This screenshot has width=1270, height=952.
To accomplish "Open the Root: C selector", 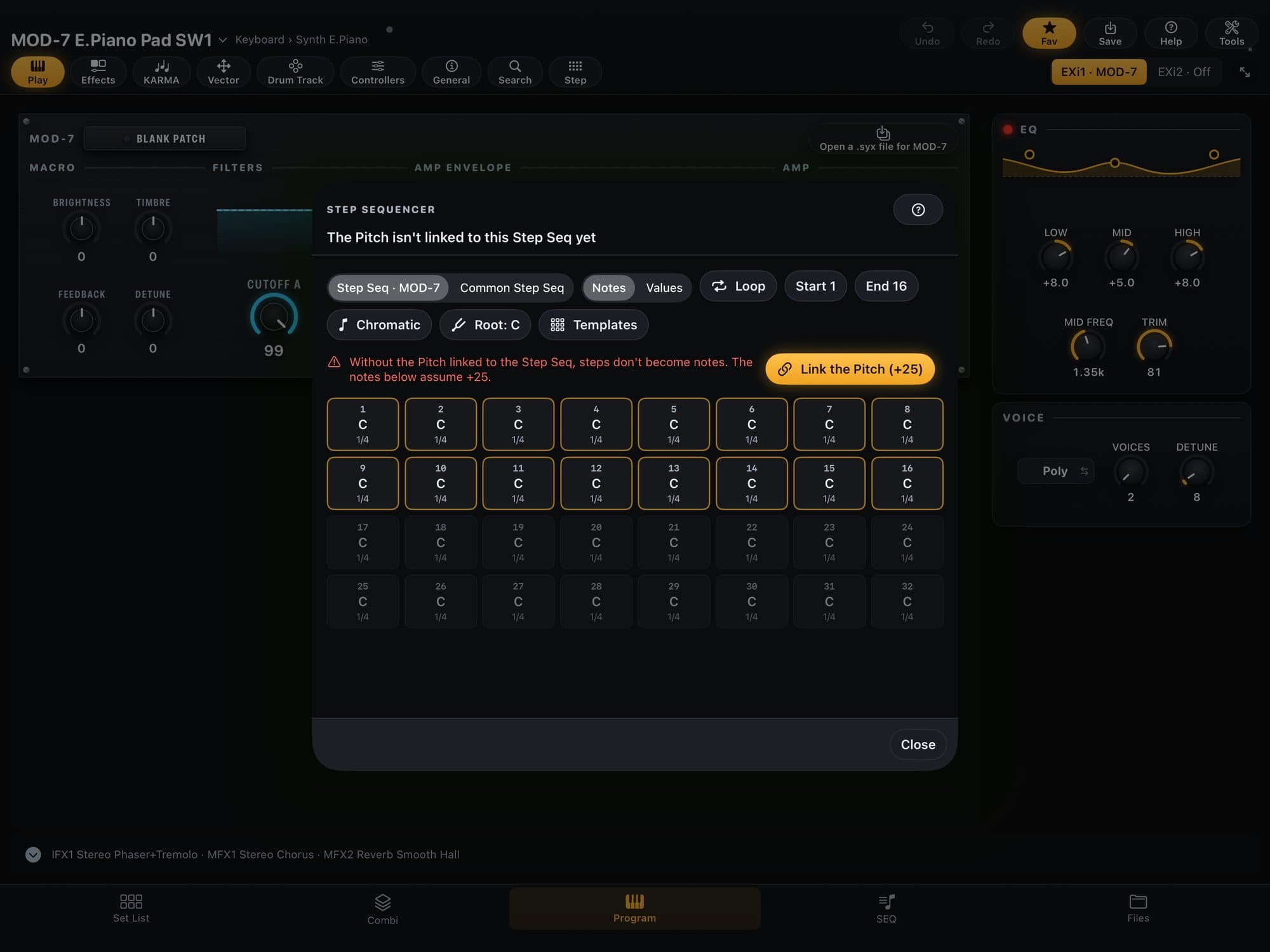I will point(485,325).
